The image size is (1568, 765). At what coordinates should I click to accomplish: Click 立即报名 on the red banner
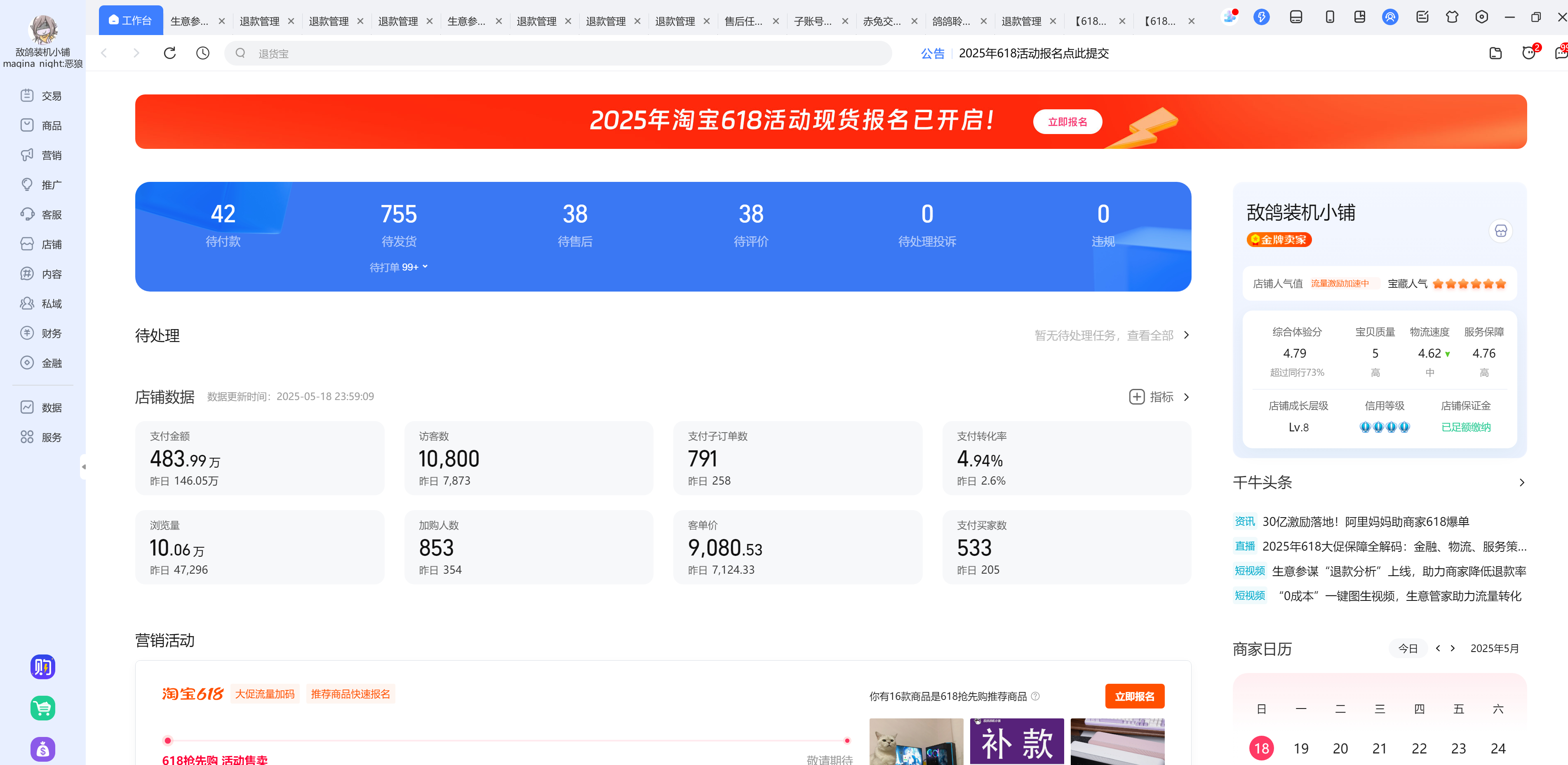pos(1067,122)
